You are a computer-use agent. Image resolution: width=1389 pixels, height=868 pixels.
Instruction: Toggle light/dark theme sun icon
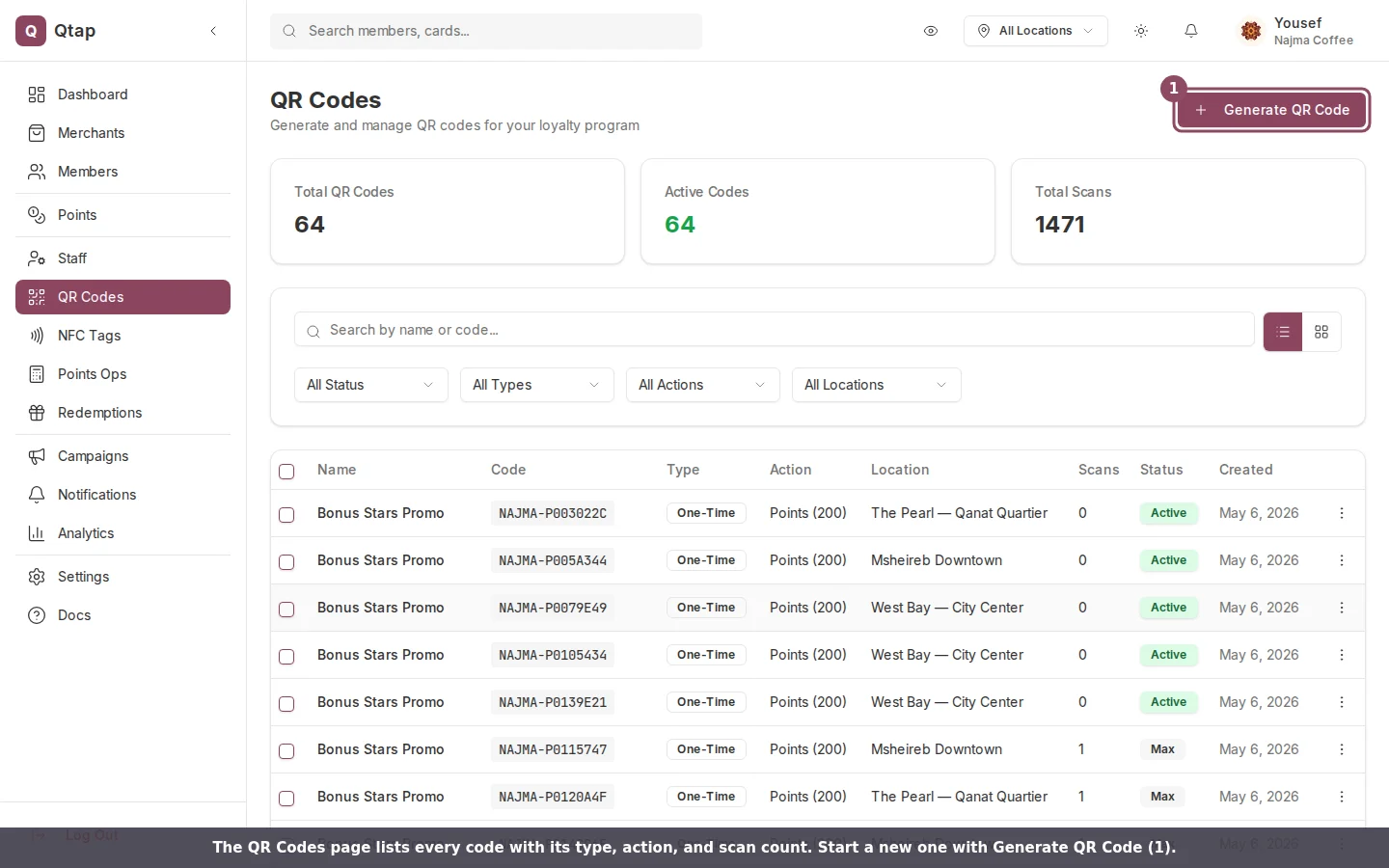[1141, 31]
